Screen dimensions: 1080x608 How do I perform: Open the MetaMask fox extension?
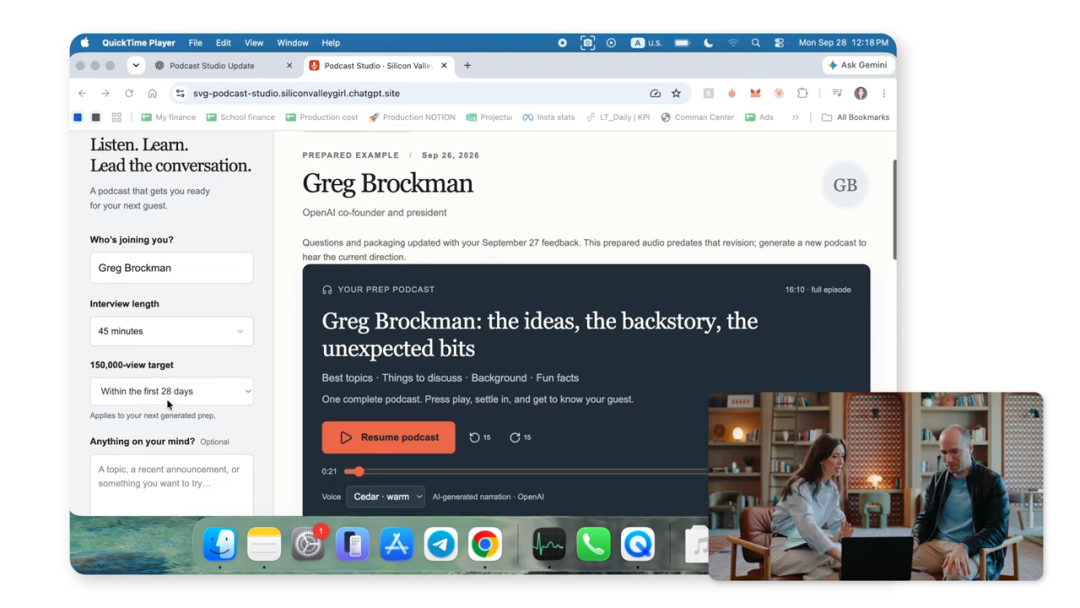tap(756, 93)
